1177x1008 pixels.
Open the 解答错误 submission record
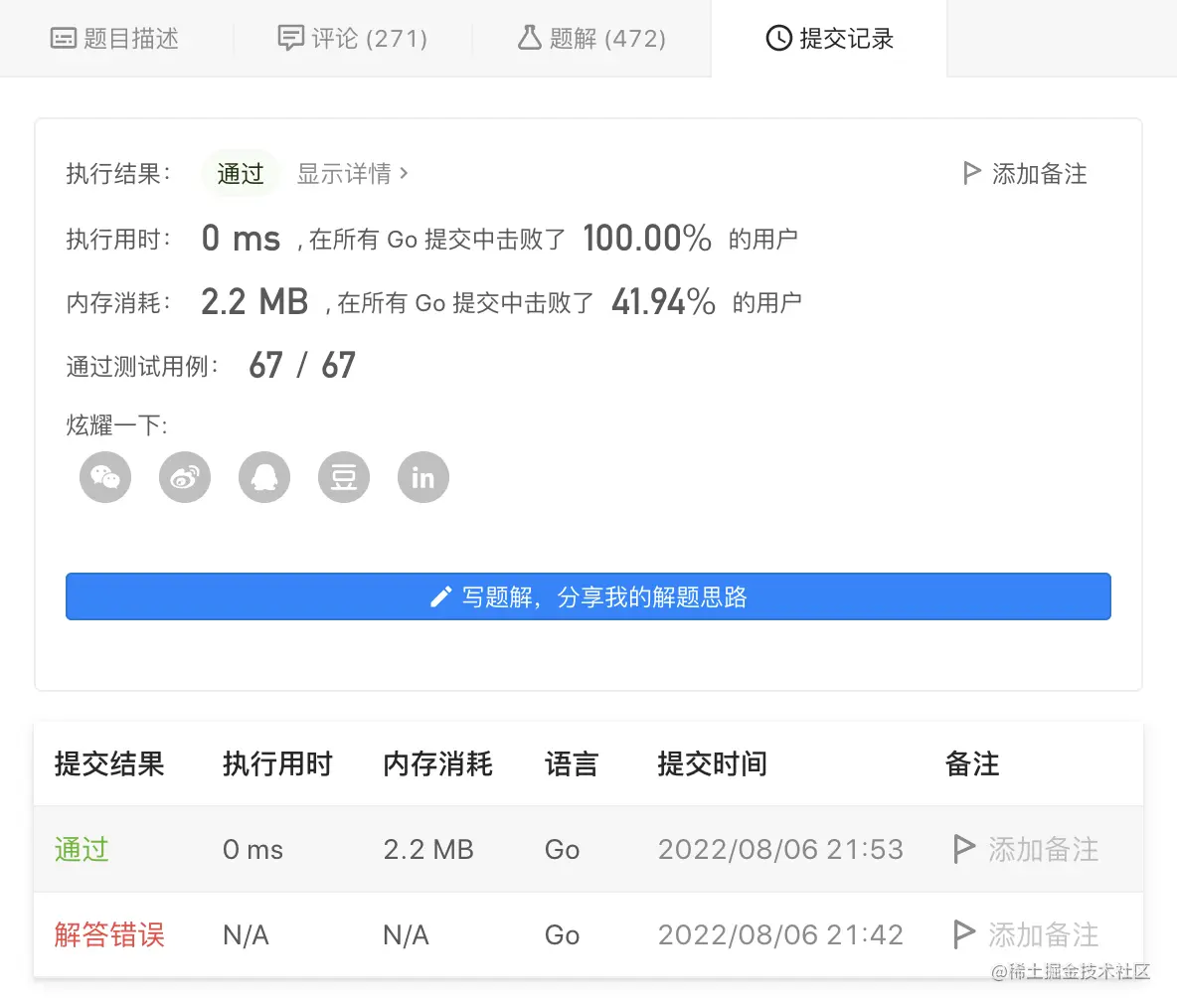[109, 934]
